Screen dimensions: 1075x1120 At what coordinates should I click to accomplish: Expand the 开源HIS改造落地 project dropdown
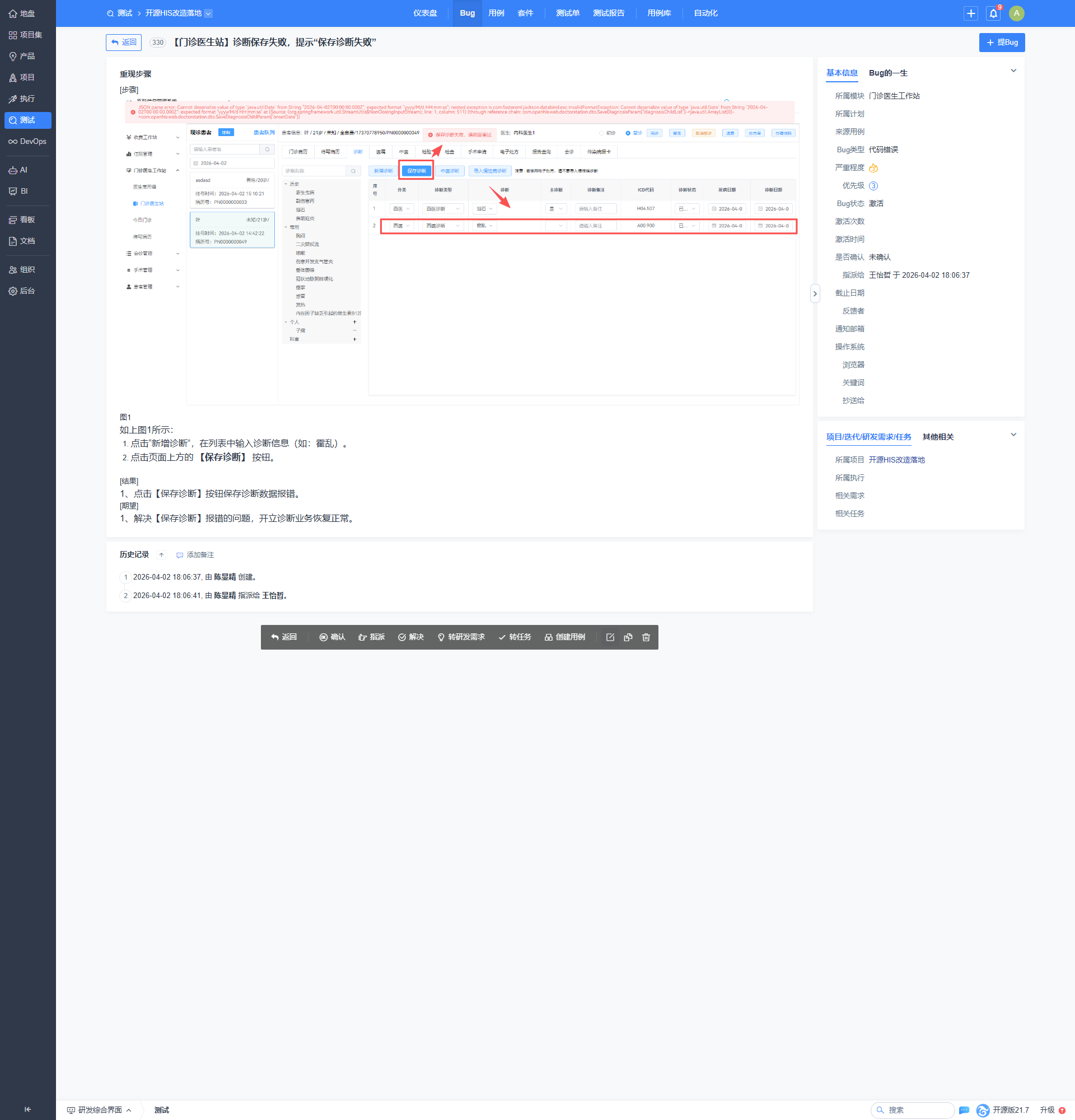point(208,13)
